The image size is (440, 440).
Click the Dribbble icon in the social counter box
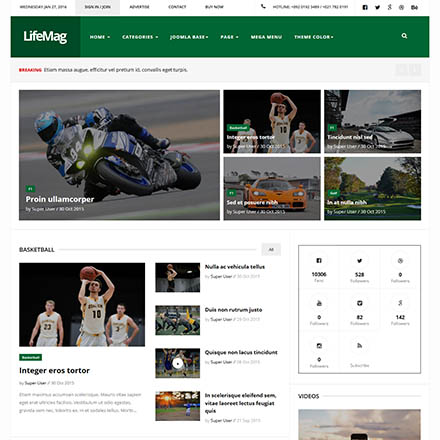(400, 261)
